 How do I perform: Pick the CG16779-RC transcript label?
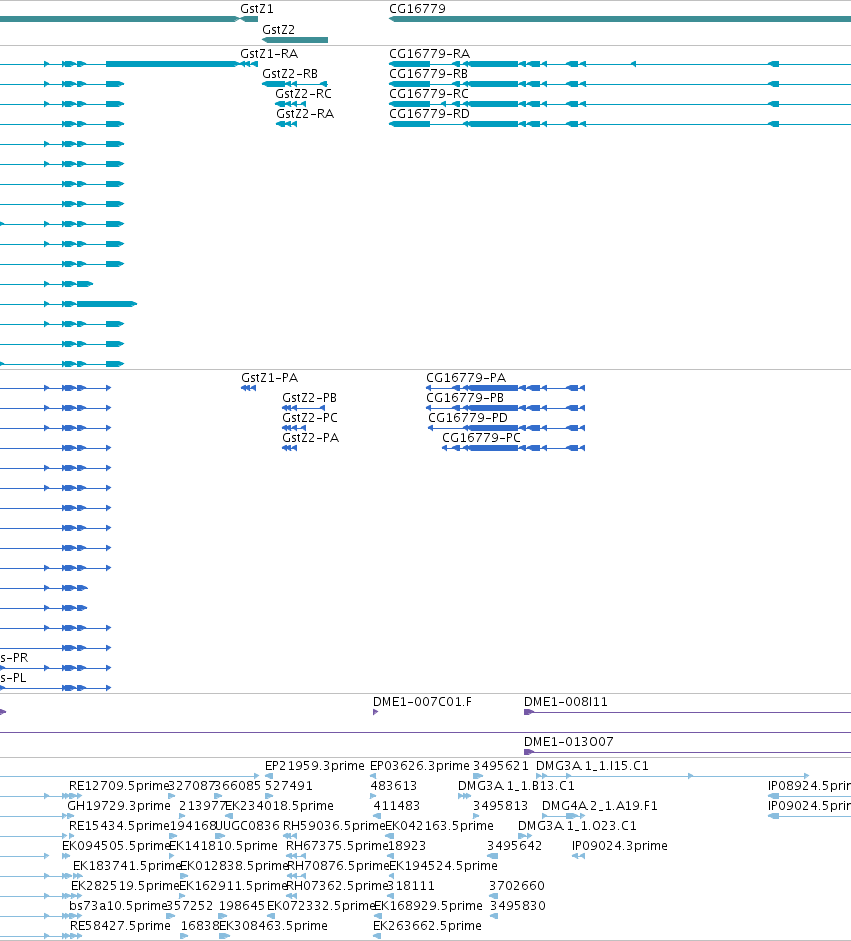429,94
